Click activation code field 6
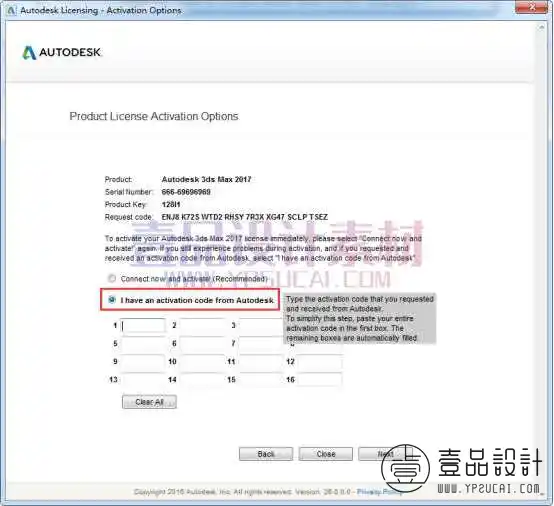 coord(202,343)
